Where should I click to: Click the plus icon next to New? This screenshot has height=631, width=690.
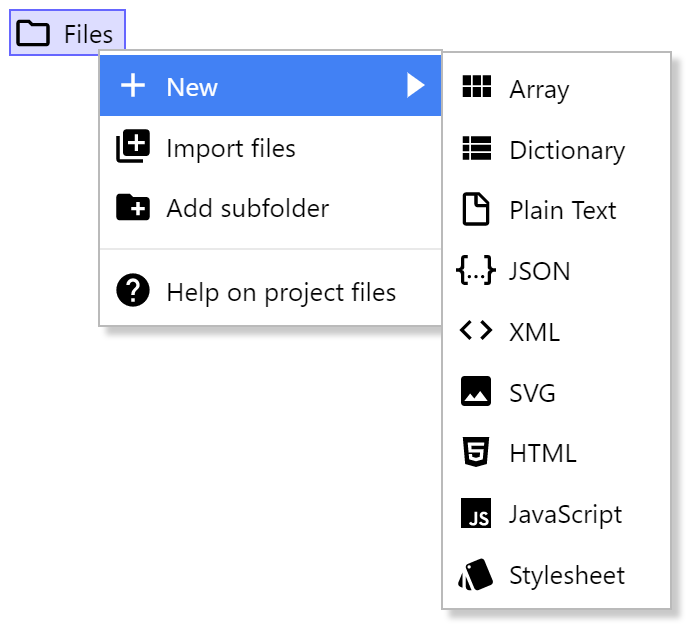click(x=133, y=87)
